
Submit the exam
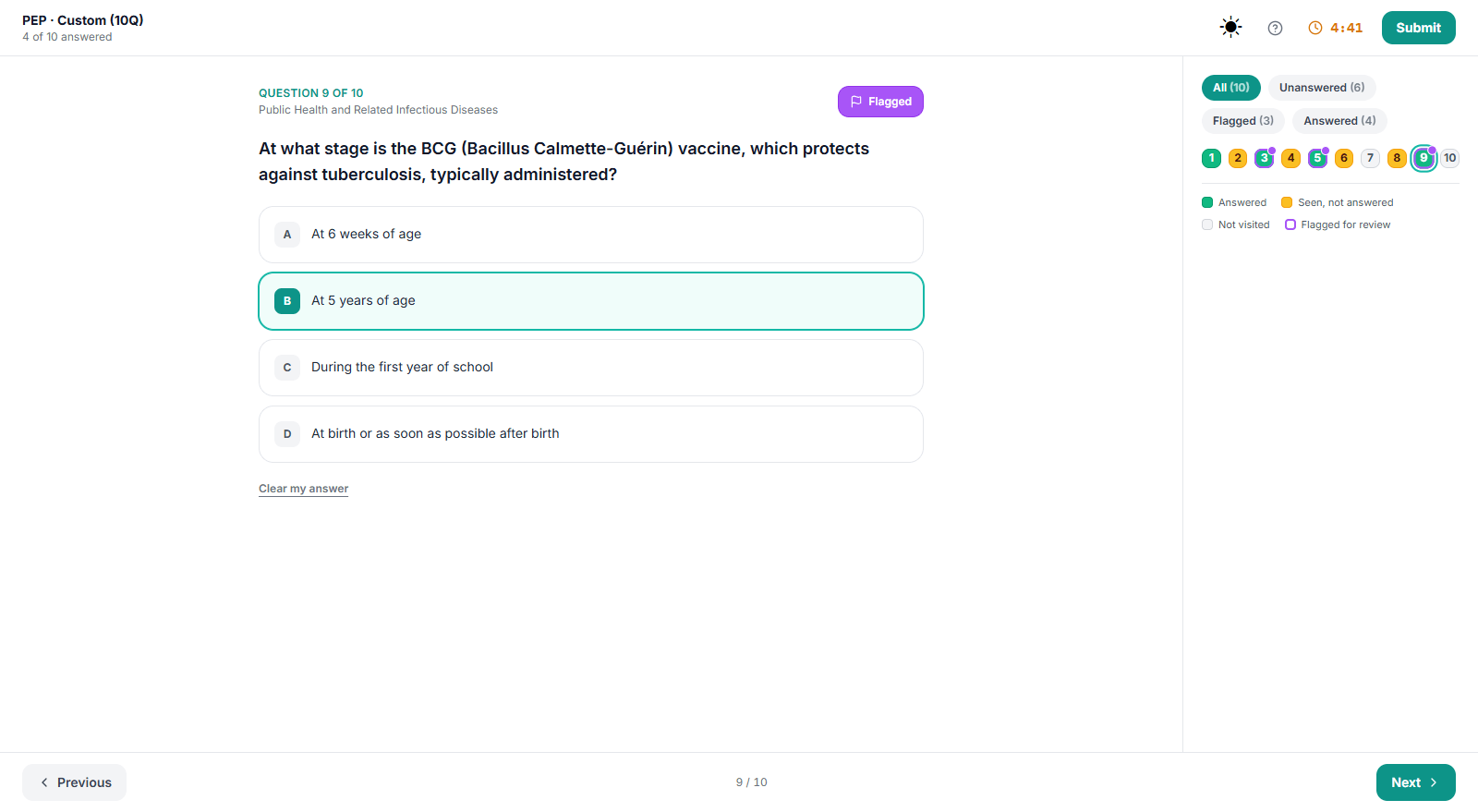pos(1418,28)
